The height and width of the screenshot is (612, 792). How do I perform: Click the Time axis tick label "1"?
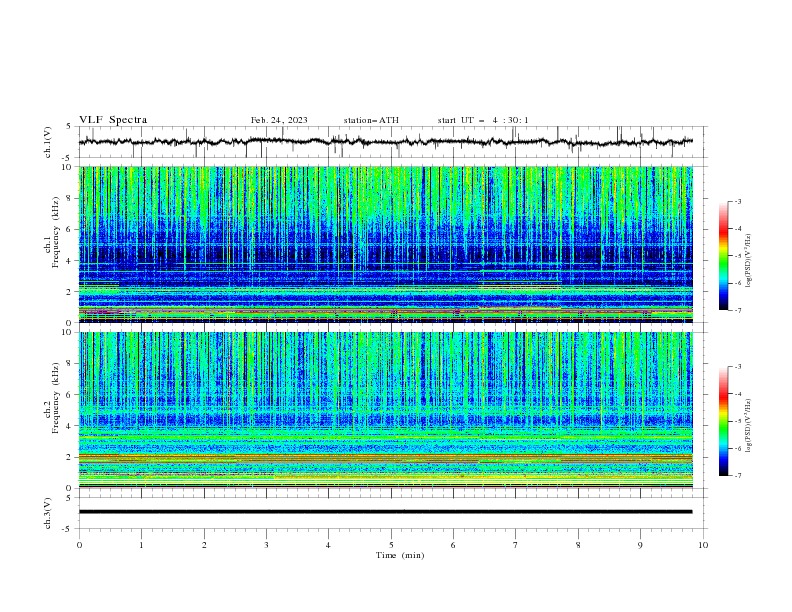point(141,545)
